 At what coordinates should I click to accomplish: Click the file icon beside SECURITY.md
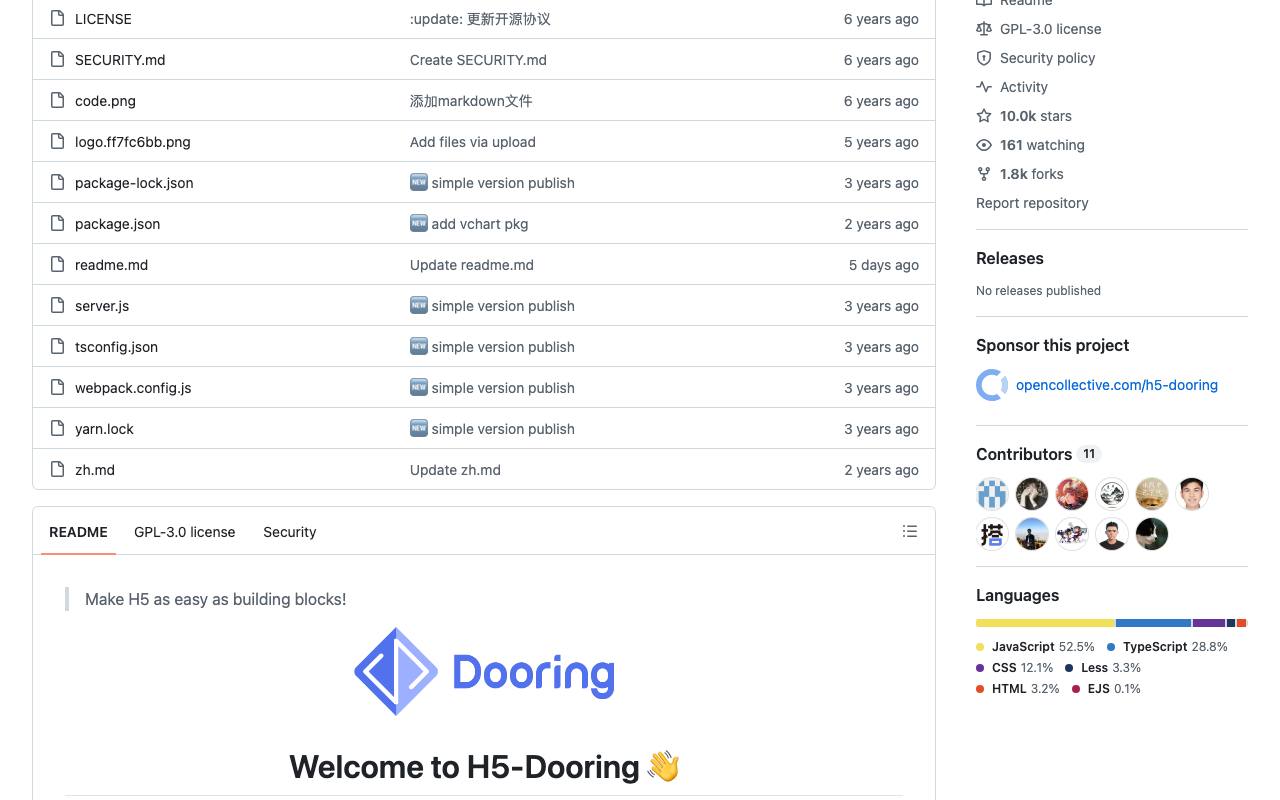pos(57,60)
